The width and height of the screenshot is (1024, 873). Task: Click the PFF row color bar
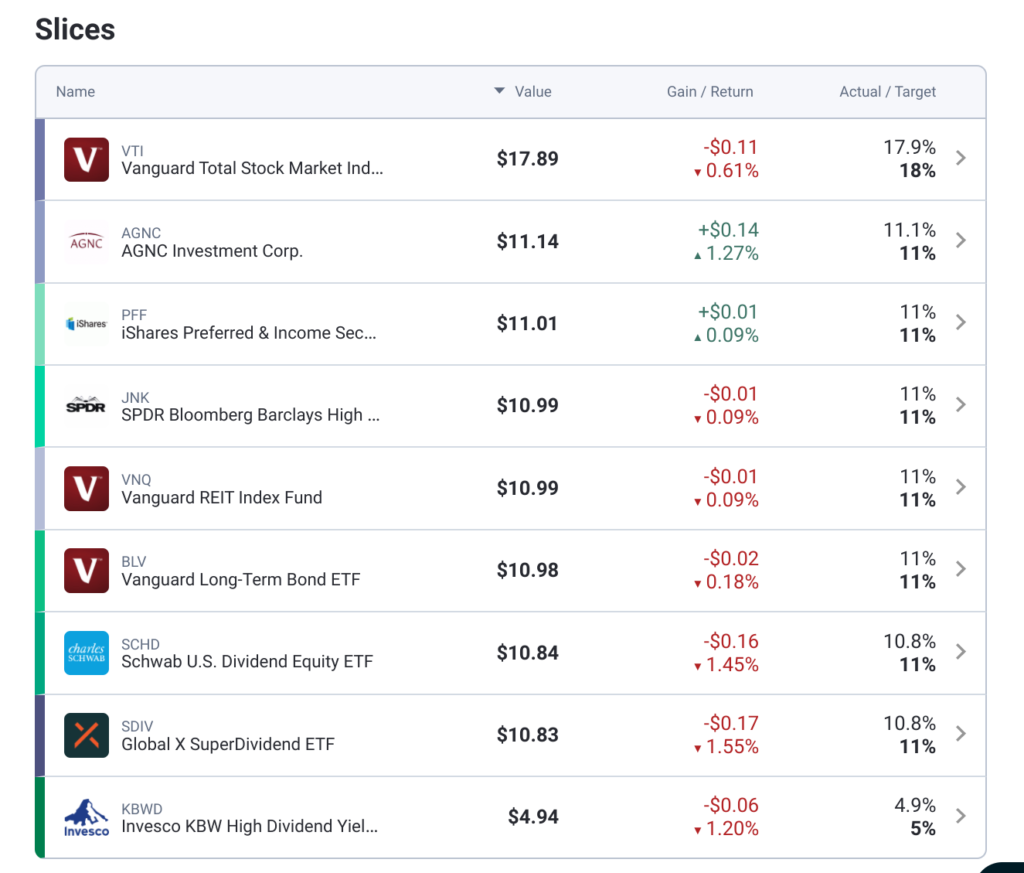coord(40,324)
